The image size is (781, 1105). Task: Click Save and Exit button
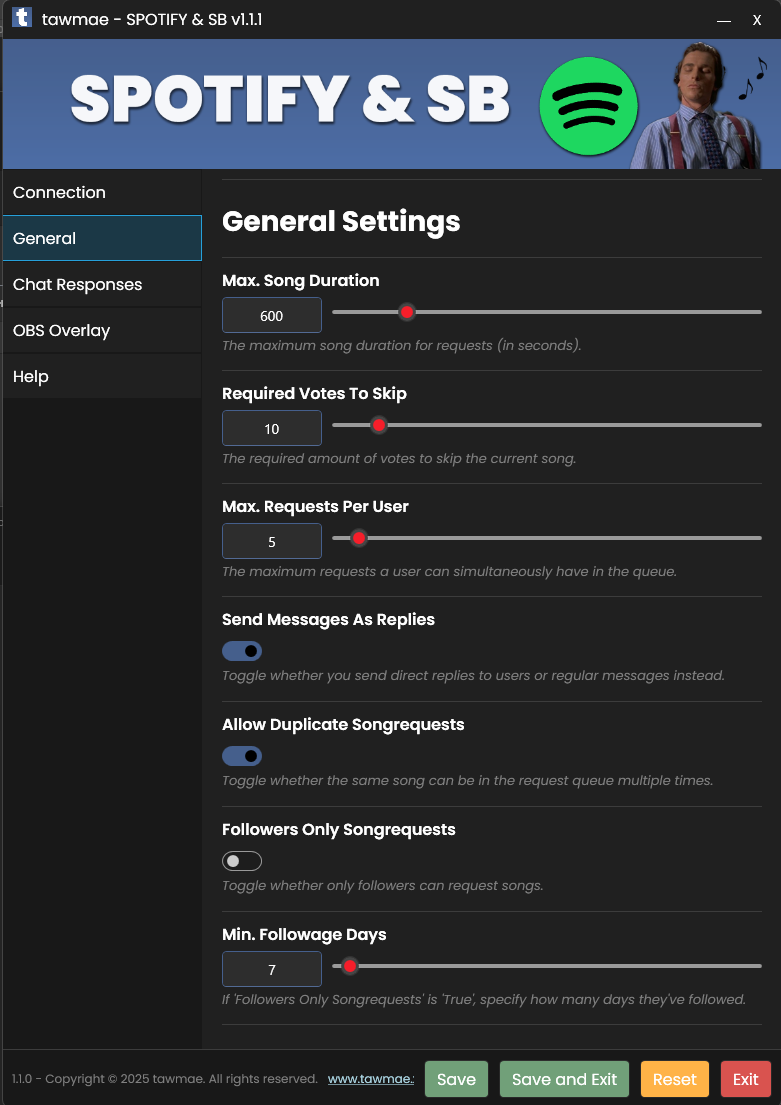[x=564, y=1079]
